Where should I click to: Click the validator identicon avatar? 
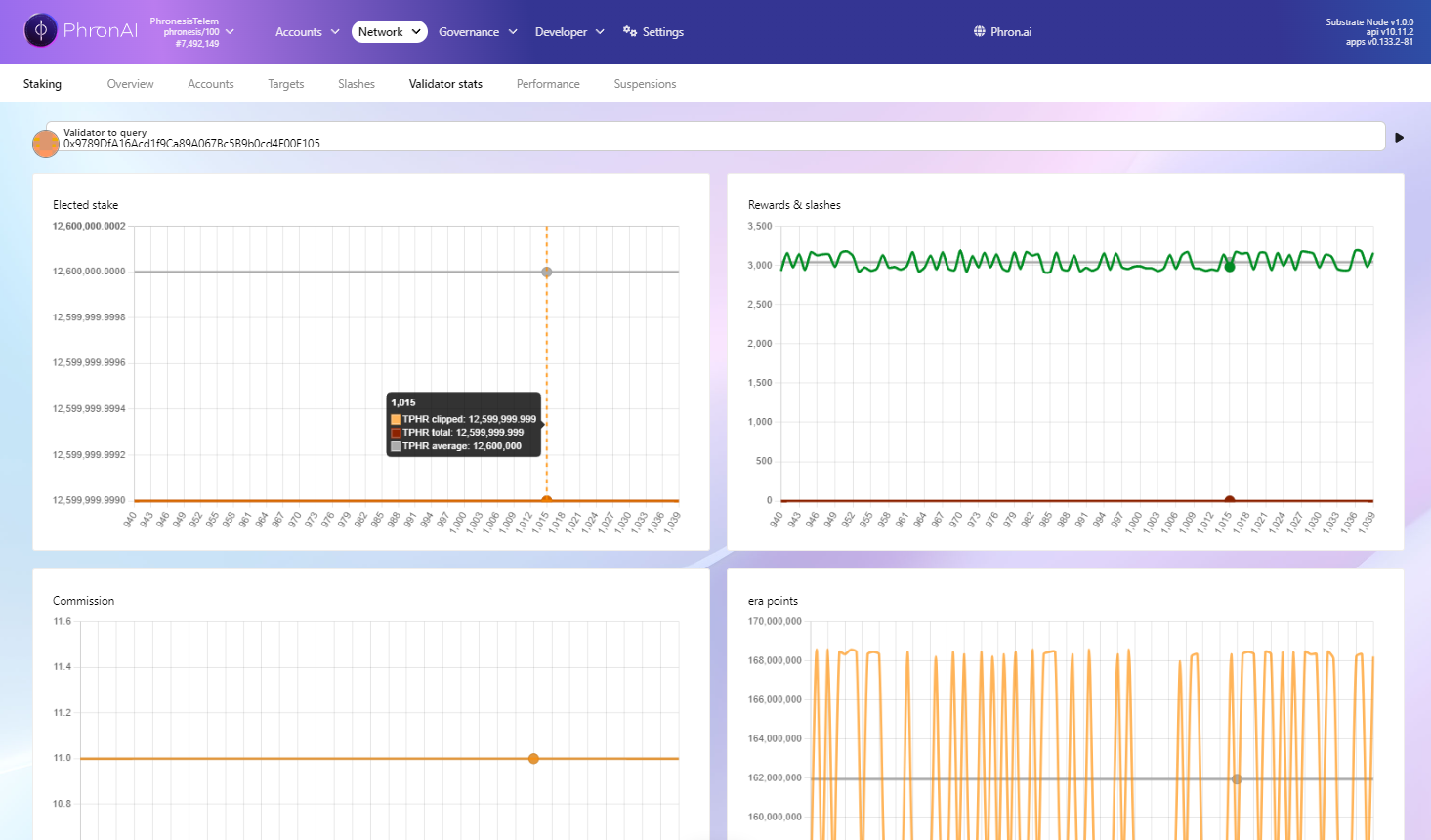coord(46,144)
